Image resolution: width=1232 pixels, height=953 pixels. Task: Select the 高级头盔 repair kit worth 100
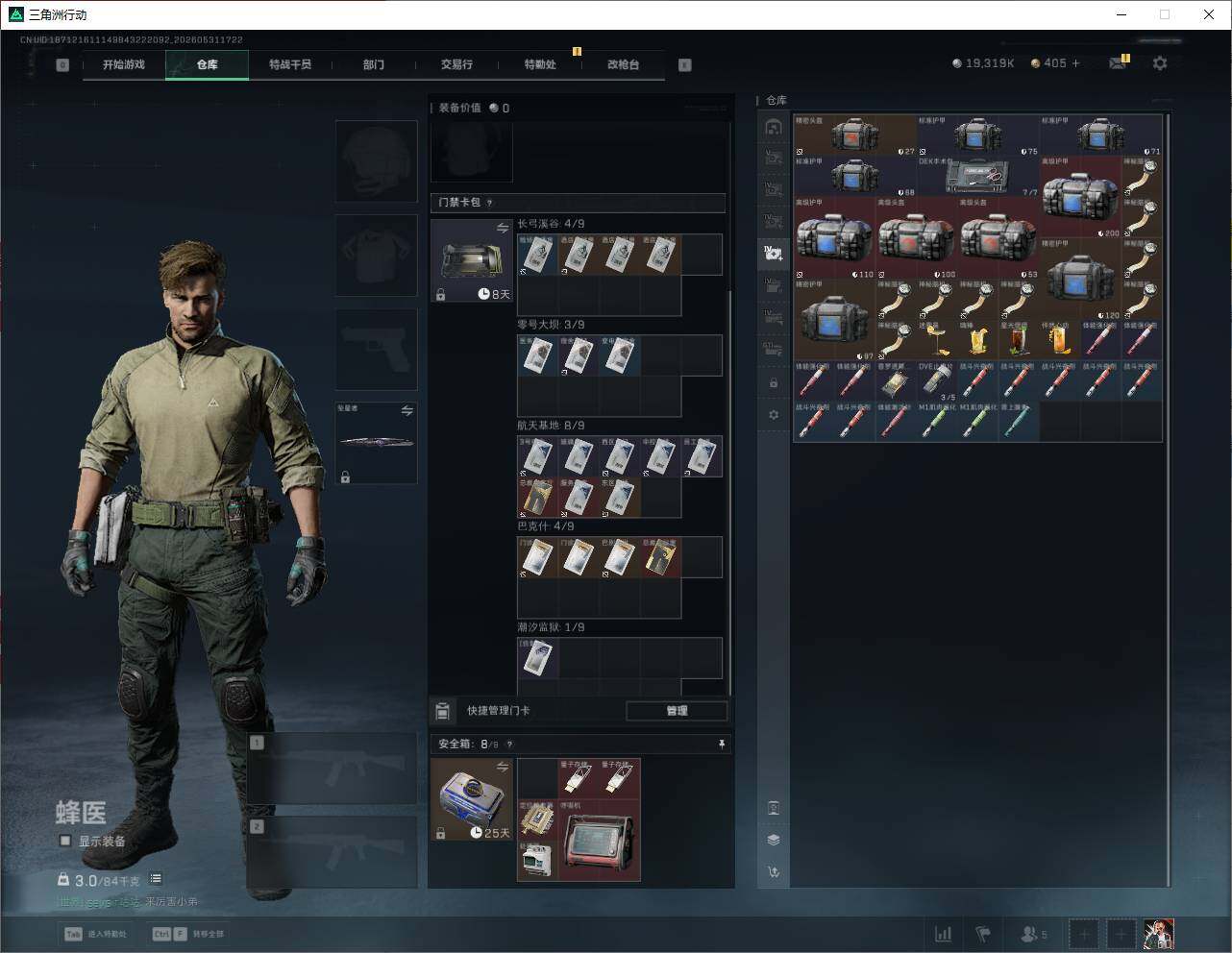click(x=917, y=238)
